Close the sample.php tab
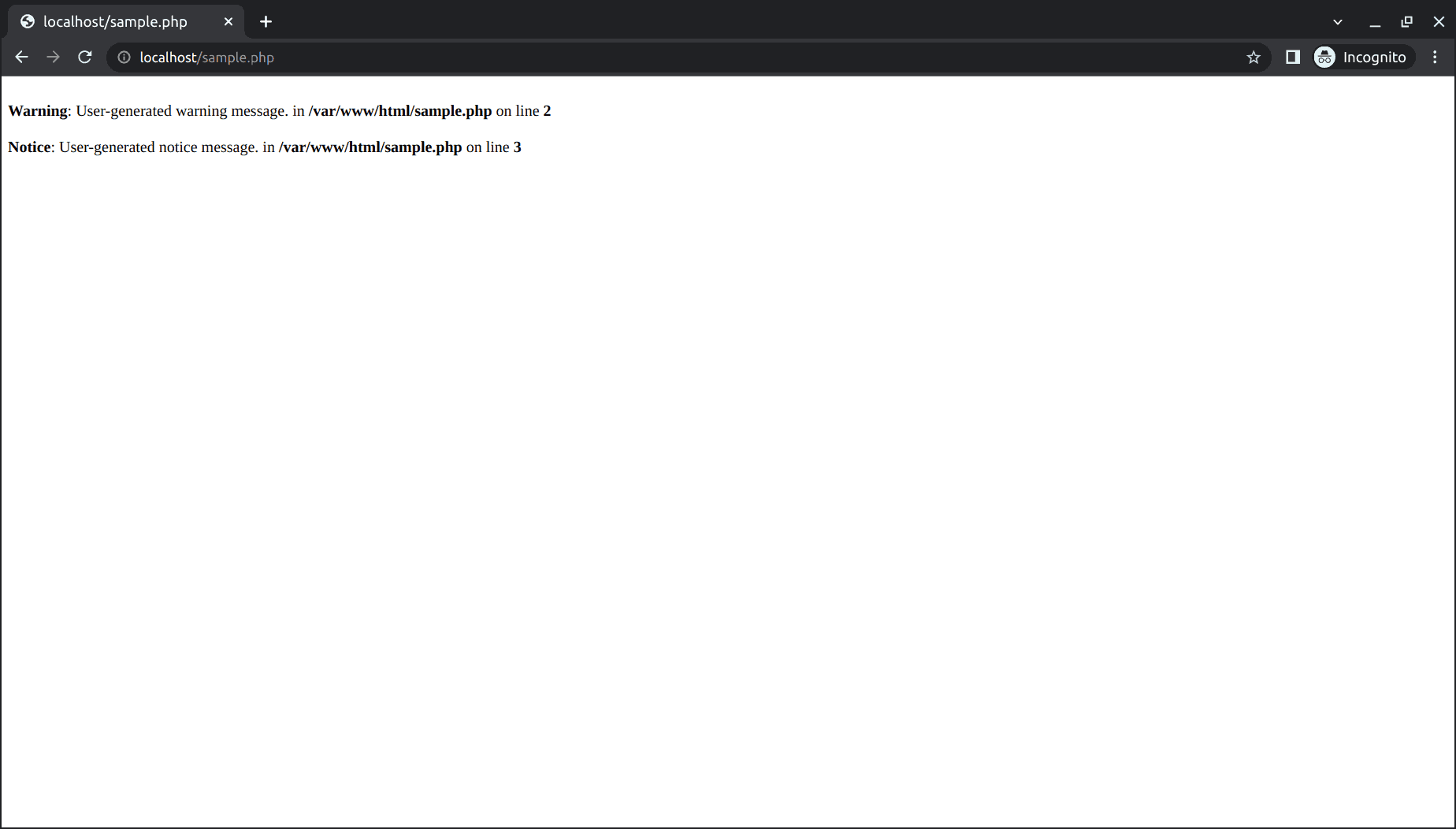The height and width of the screenshot is (829, 1456). pyautogui.click(x=228, y=21)
